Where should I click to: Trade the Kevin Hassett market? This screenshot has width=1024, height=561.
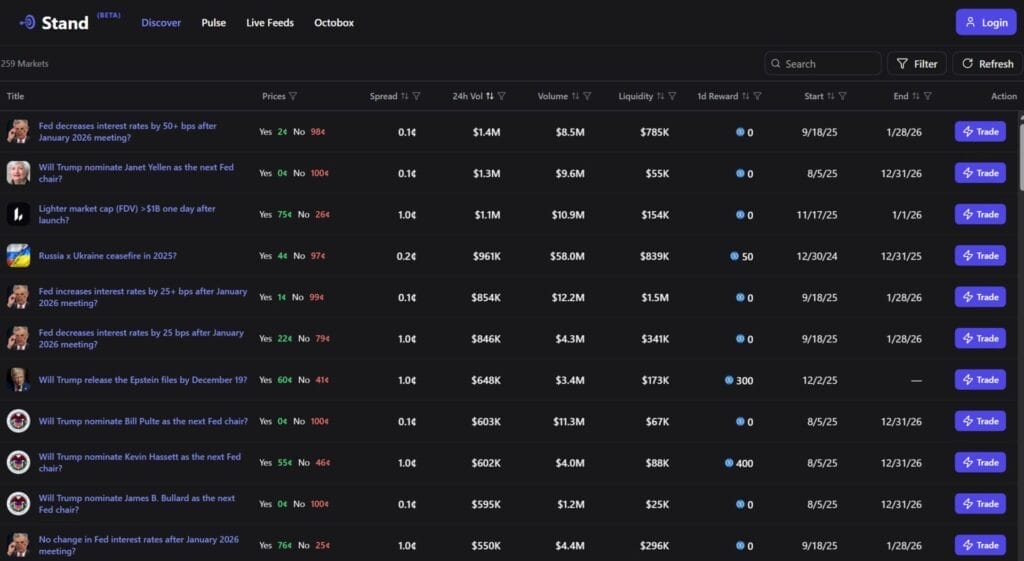tap(980, 462)
